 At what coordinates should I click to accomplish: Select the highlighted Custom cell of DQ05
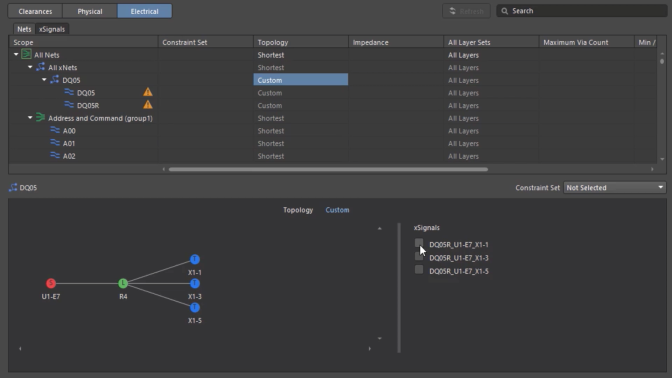[300, 80]
